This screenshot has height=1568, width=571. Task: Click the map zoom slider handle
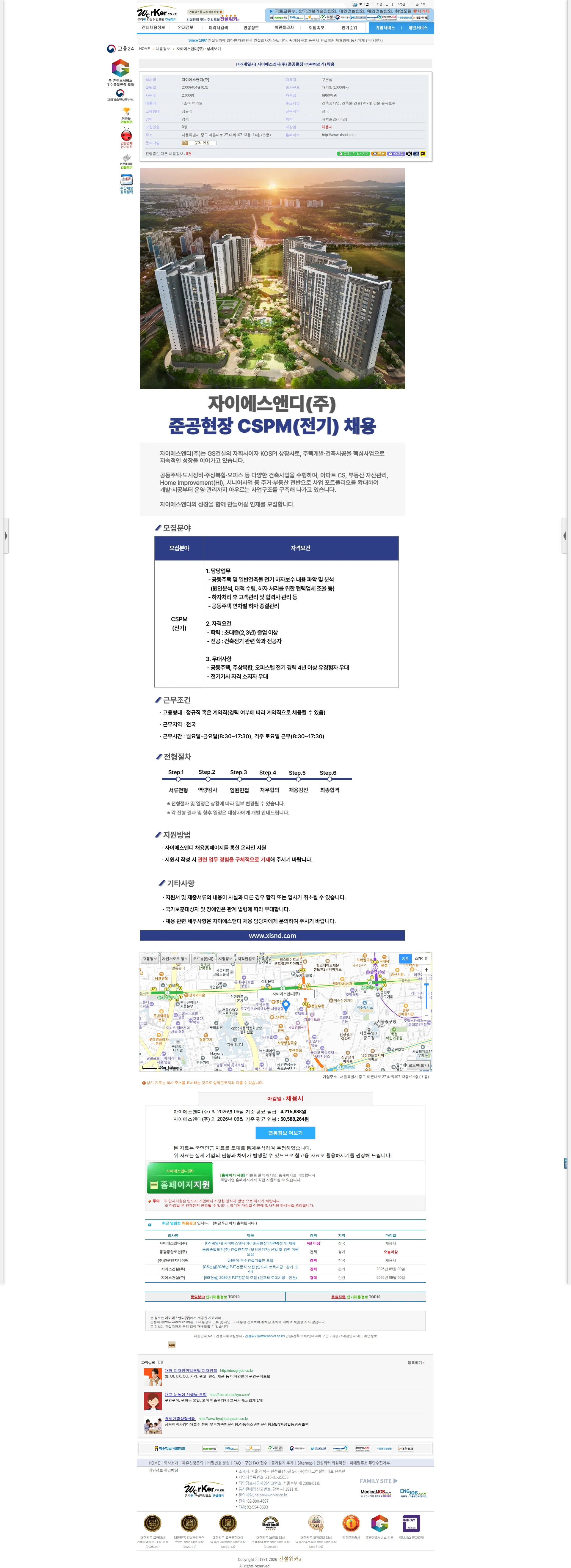426,985
